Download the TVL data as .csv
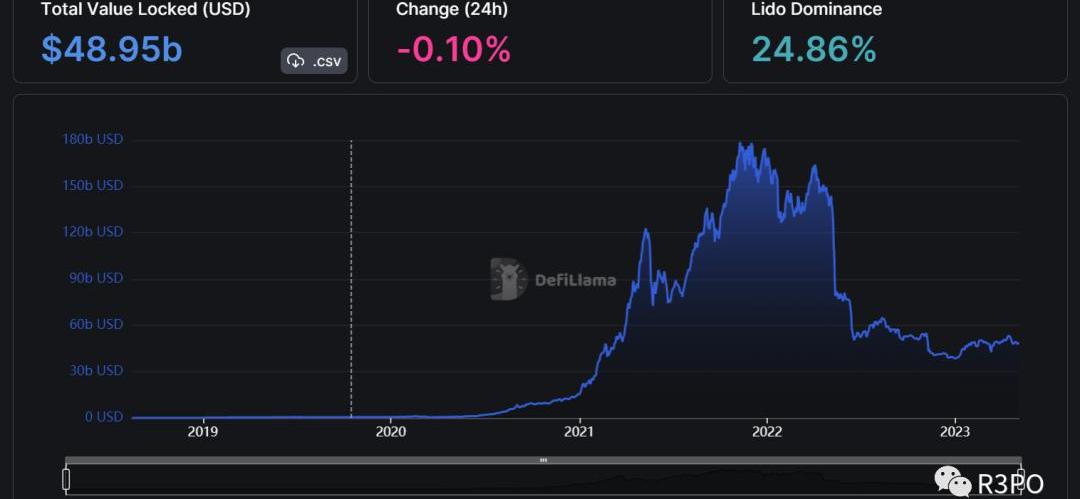The height and width of the screenshot is (499, 1080). (313, 61)
